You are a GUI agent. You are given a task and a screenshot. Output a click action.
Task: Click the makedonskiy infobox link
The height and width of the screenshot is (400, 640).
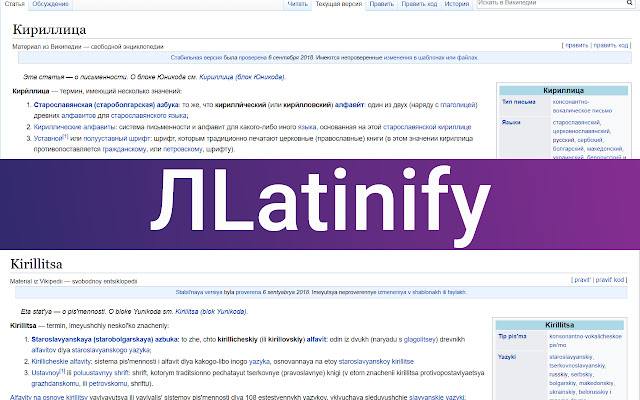pyautogui.click(x=596, y=383)
